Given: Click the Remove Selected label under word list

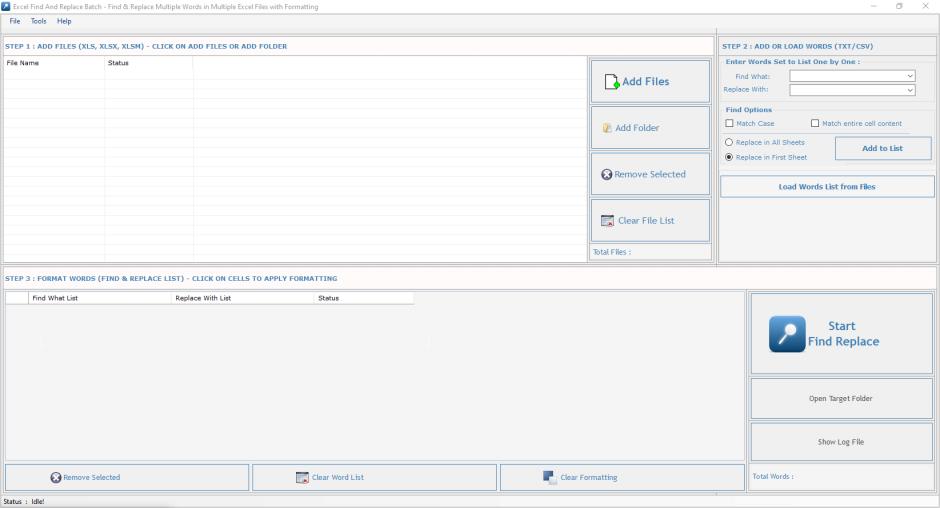Looking at the screenshot, I should pyautogui.click(x=92, y=477).
